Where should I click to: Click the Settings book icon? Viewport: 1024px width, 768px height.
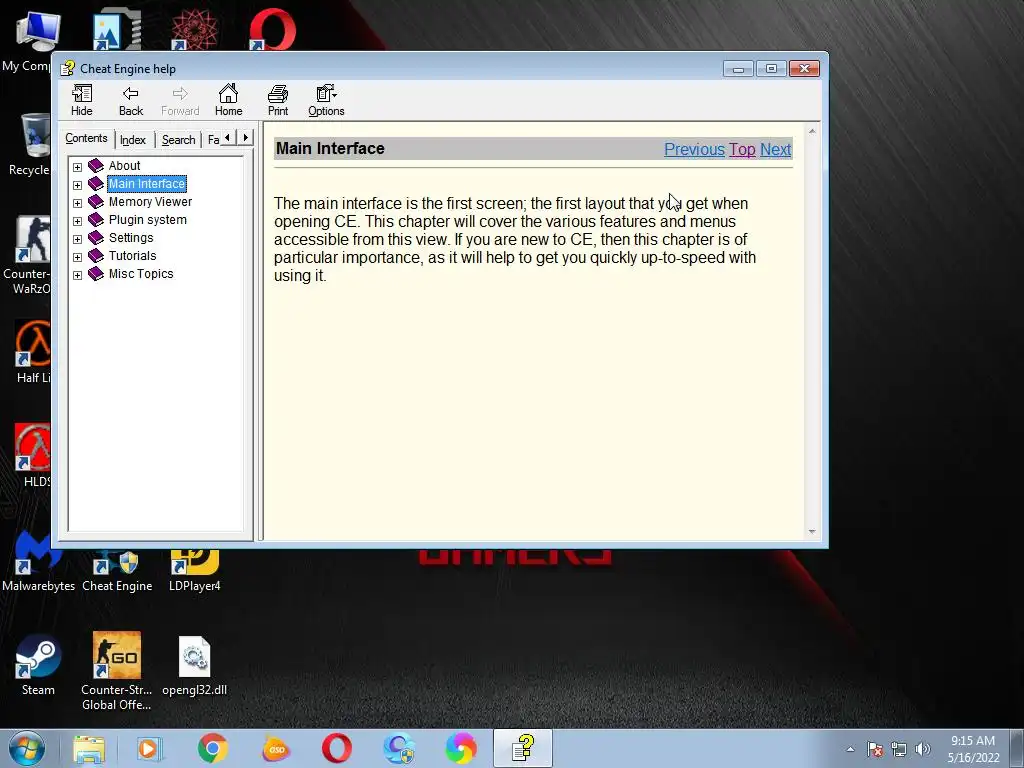(96, 237)
